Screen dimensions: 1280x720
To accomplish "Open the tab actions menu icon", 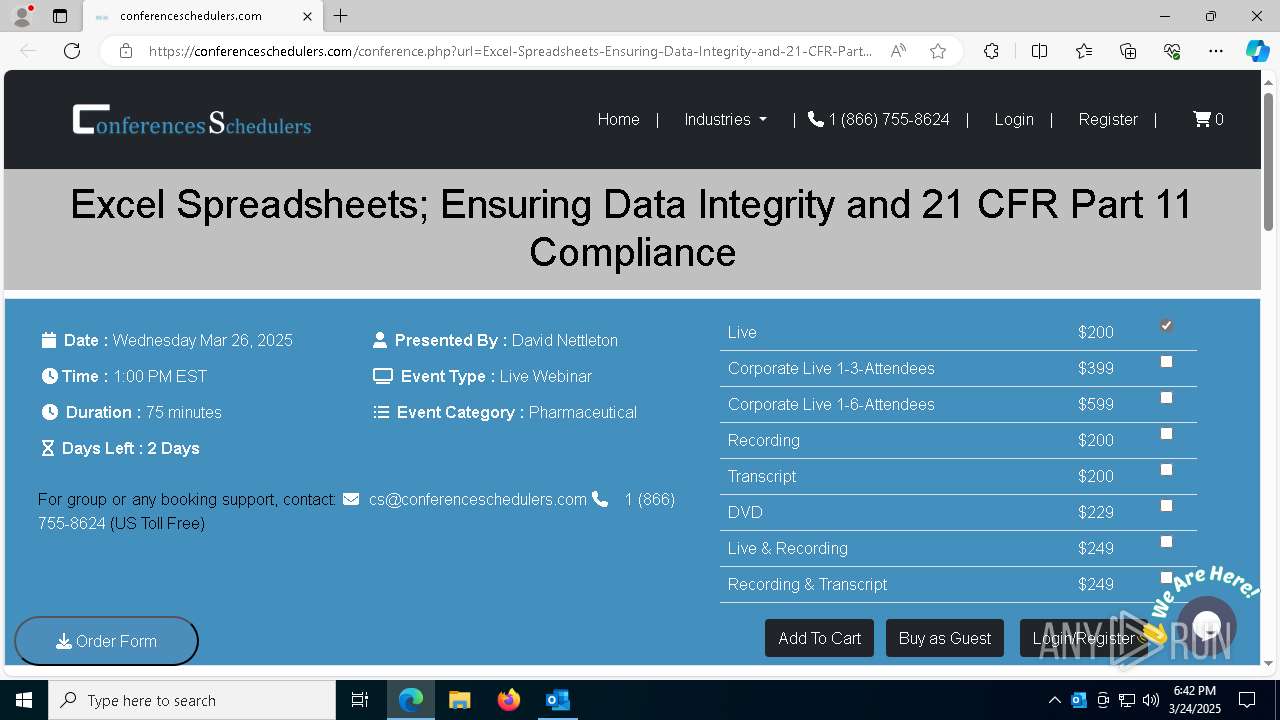I will [x=60, y=16].
